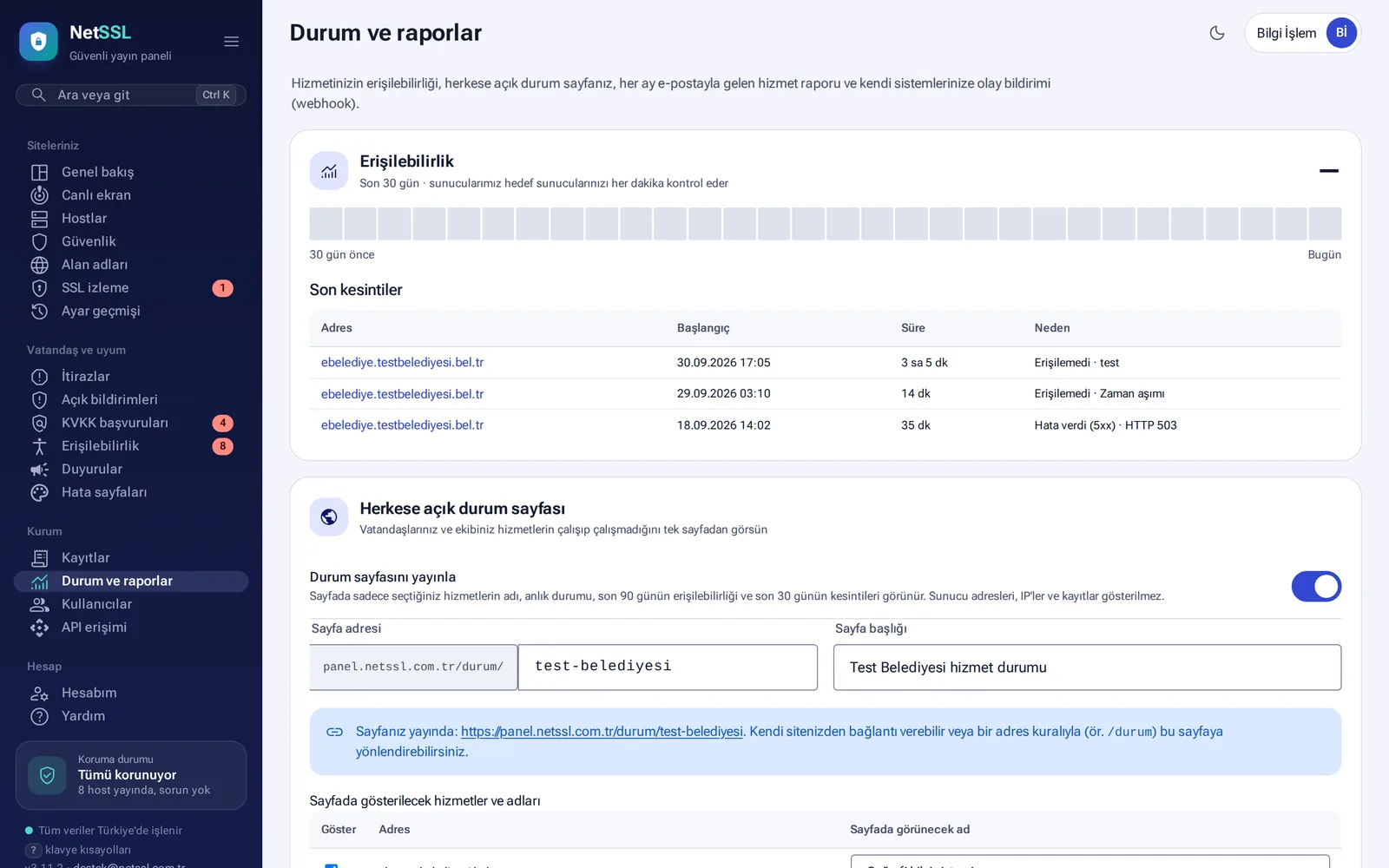The width and height of the screenshot is (1389, 868).
Task: Click the API erişimi icon
Action: tap(40, 628)
